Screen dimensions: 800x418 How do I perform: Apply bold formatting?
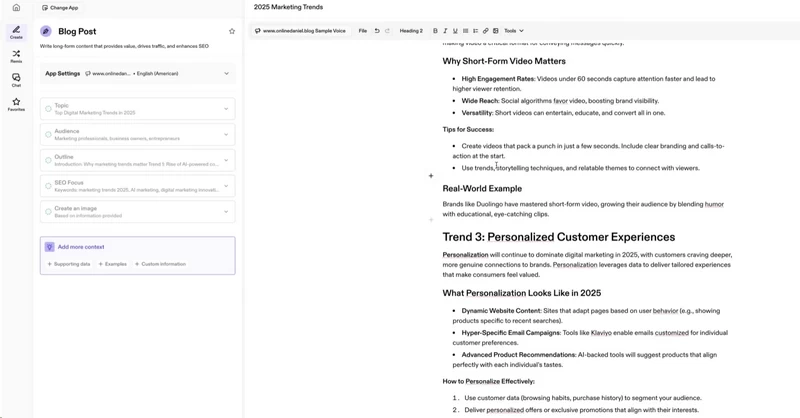coord(435,31)
